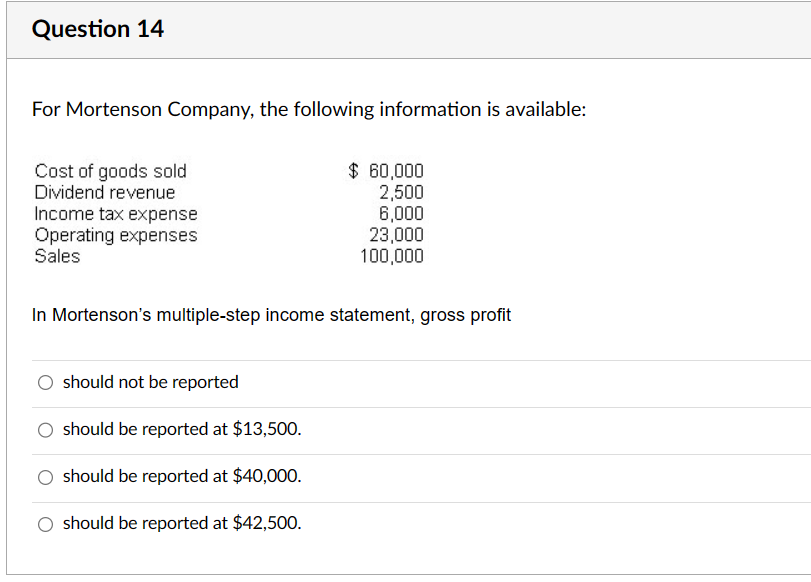Click the answer text "should be reported at $13,500"
This screenshot has width=811, height=582.
tap(182, 429)
